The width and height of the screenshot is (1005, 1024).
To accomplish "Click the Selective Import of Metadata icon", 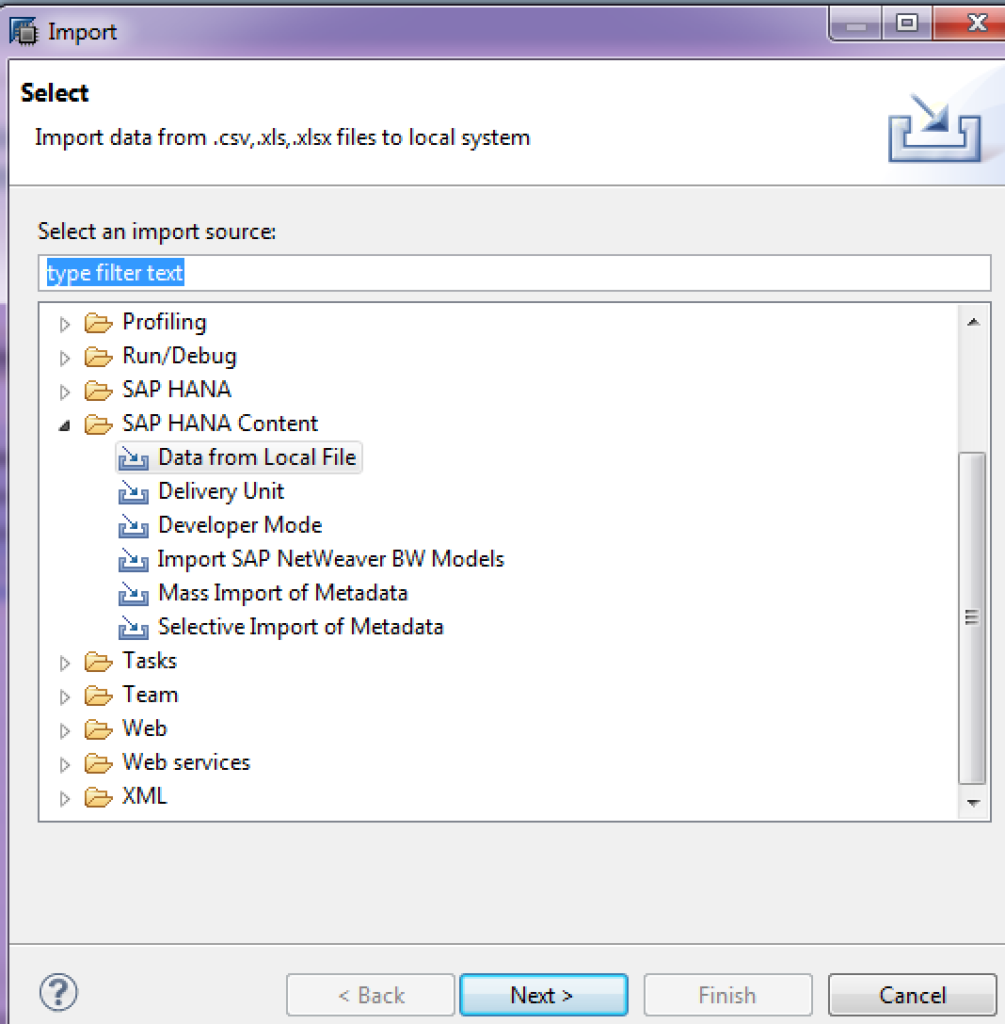I will (x=133, y=628).
